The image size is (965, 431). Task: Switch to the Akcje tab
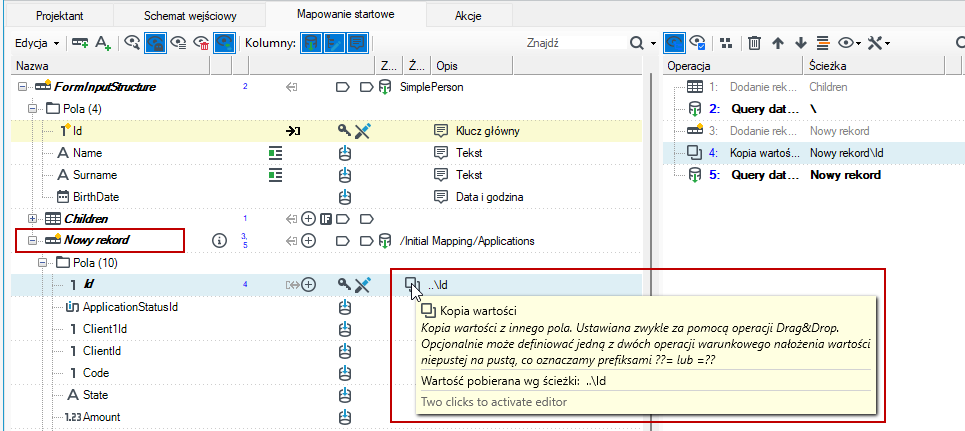pyautogui.click(x=468, y=15)
